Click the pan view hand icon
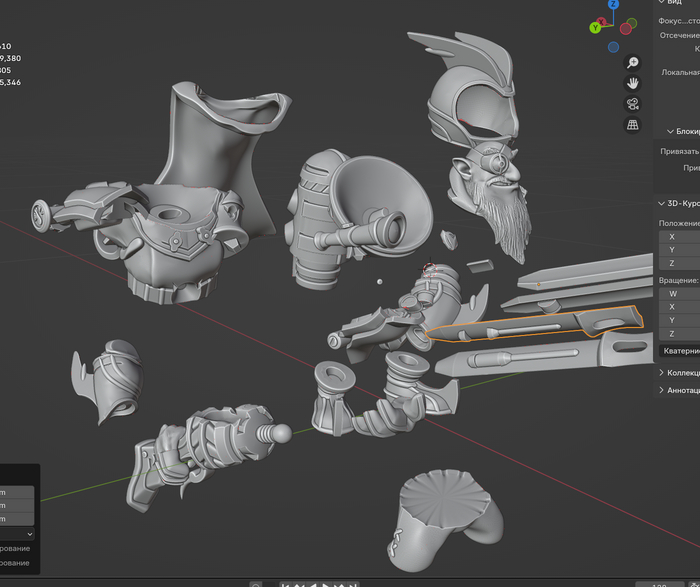Viewport: 700px width, 587px height. (633, 83)
